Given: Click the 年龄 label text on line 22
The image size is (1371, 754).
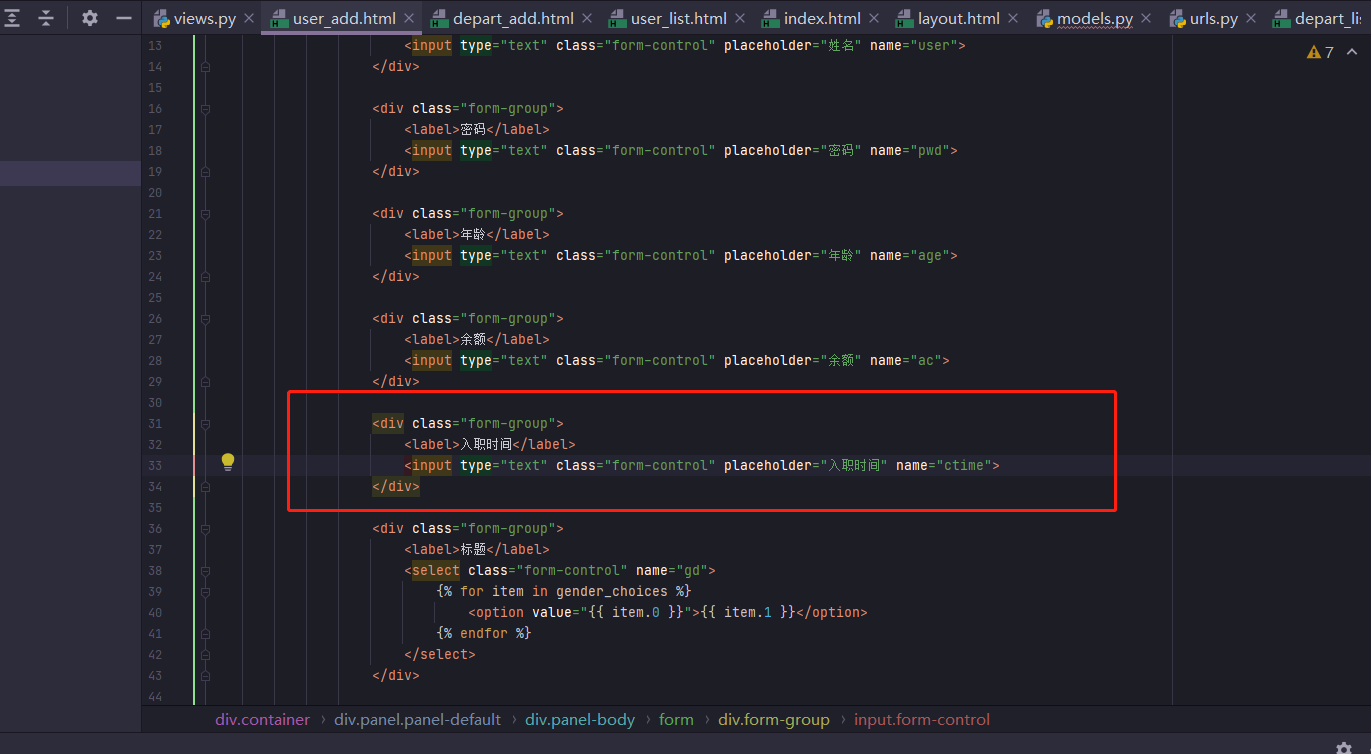Looking at the screenshot, I should (x=473, y=234).
